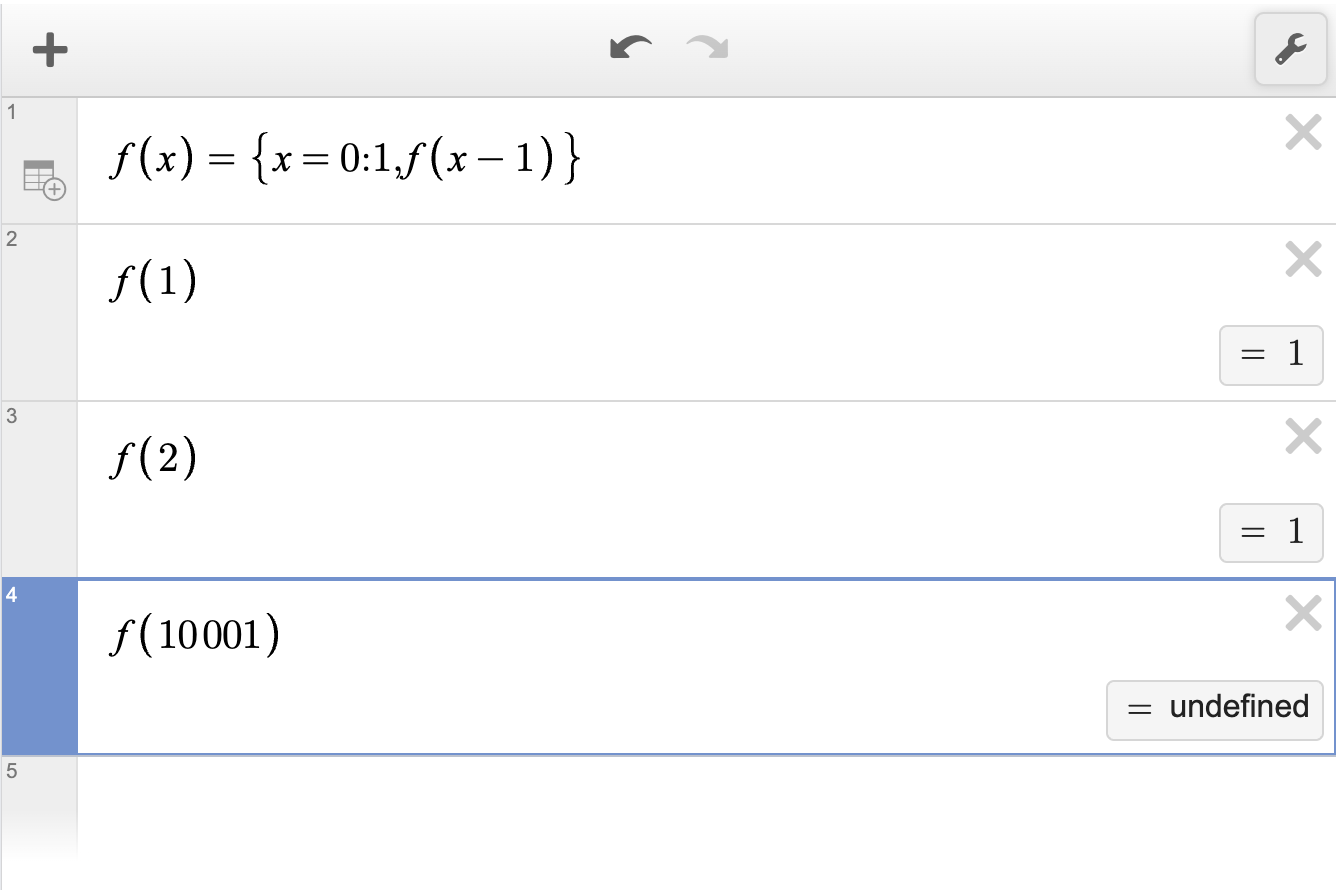The width and height of the screenshot is (1336, 890).
Task: Click the Undo arrow icon
Action: [630, 48]
